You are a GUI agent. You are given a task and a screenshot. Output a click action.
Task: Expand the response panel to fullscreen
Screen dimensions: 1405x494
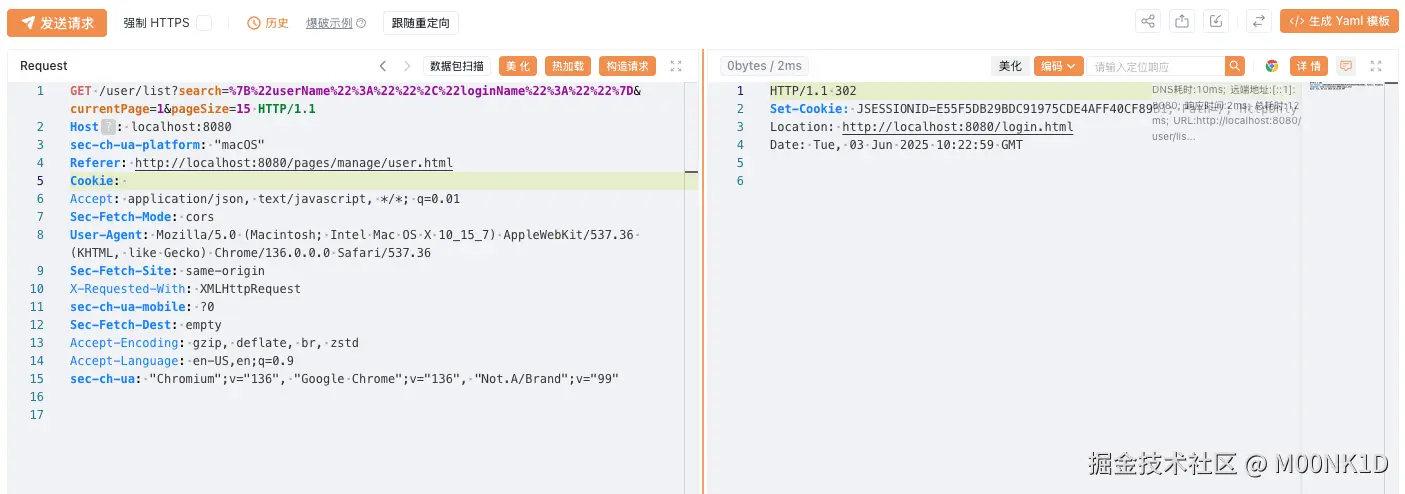pyautogui.click(x=1376, y=66)
